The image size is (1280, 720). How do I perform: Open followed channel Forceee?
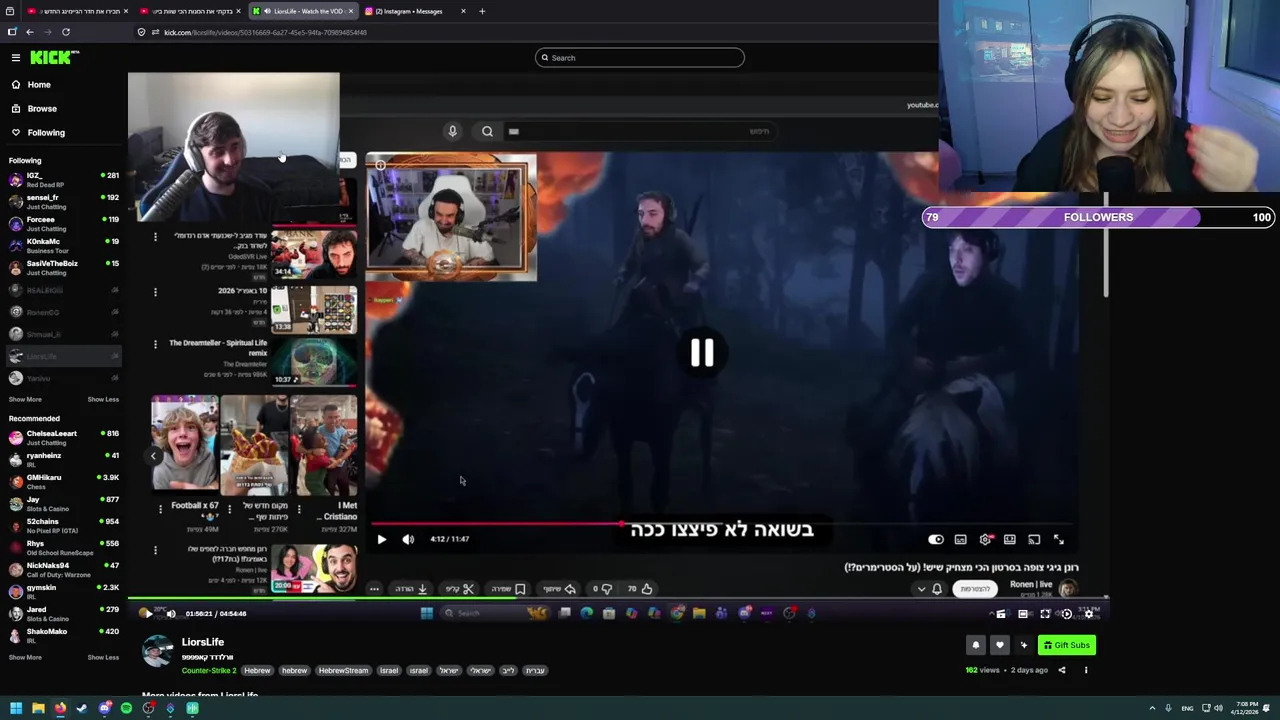tap(63, 224)
